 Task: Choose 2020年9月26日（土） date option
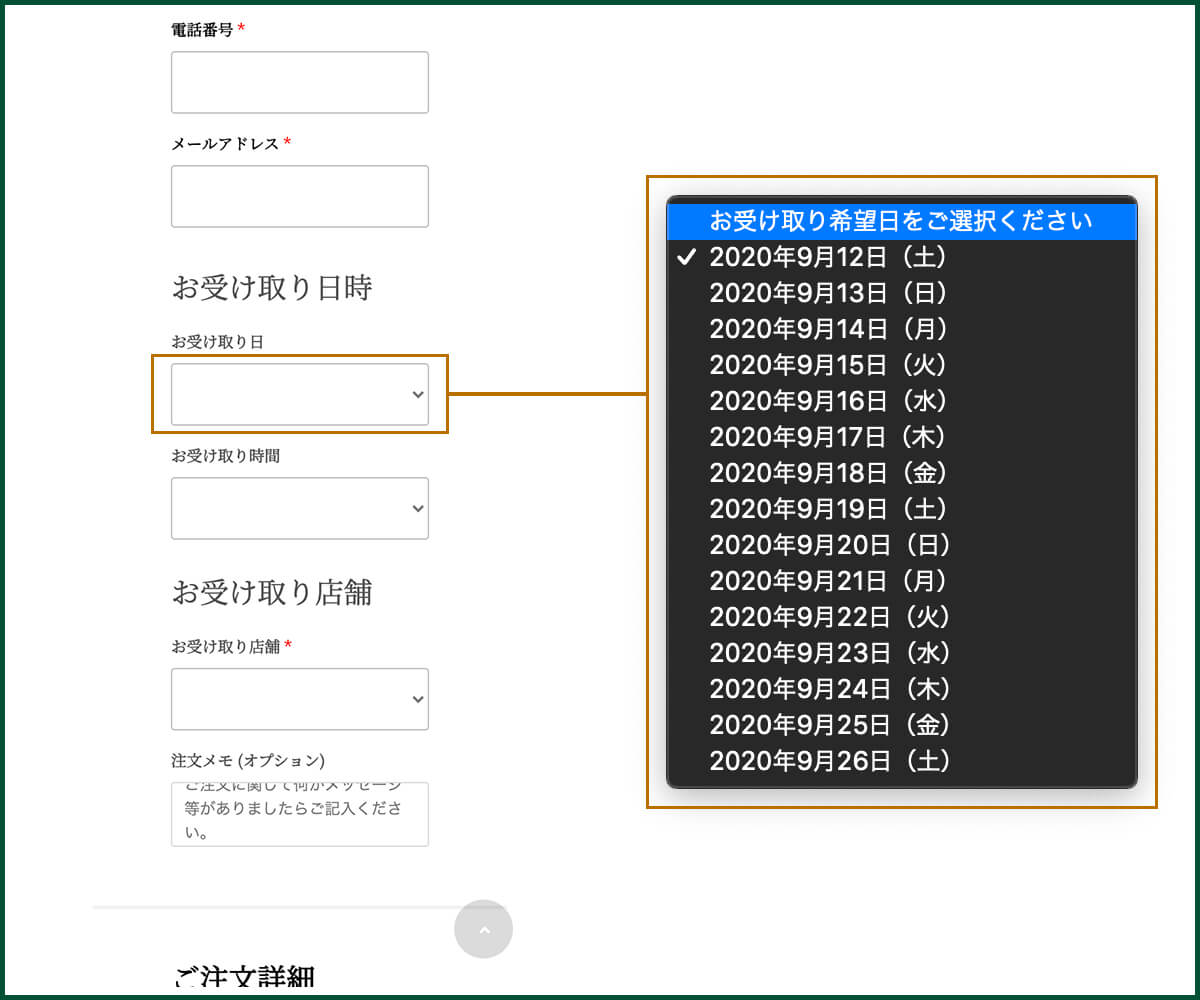pyautogui.click(x=829, y=761)
